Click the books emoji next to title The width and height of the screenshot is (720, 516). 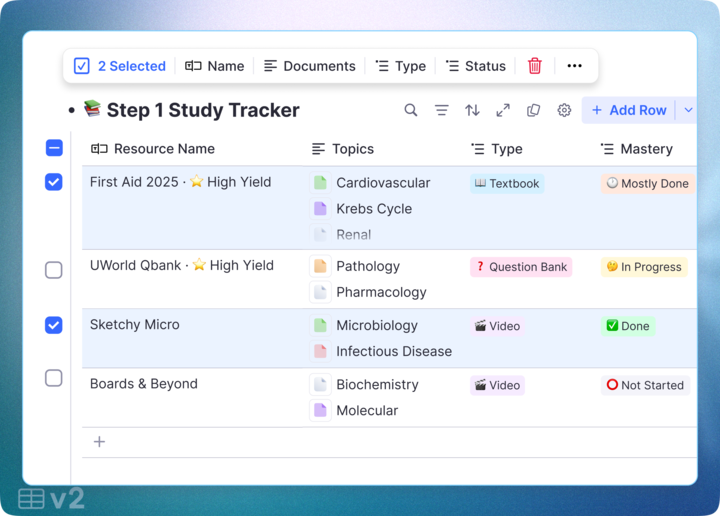coord(92,108)
